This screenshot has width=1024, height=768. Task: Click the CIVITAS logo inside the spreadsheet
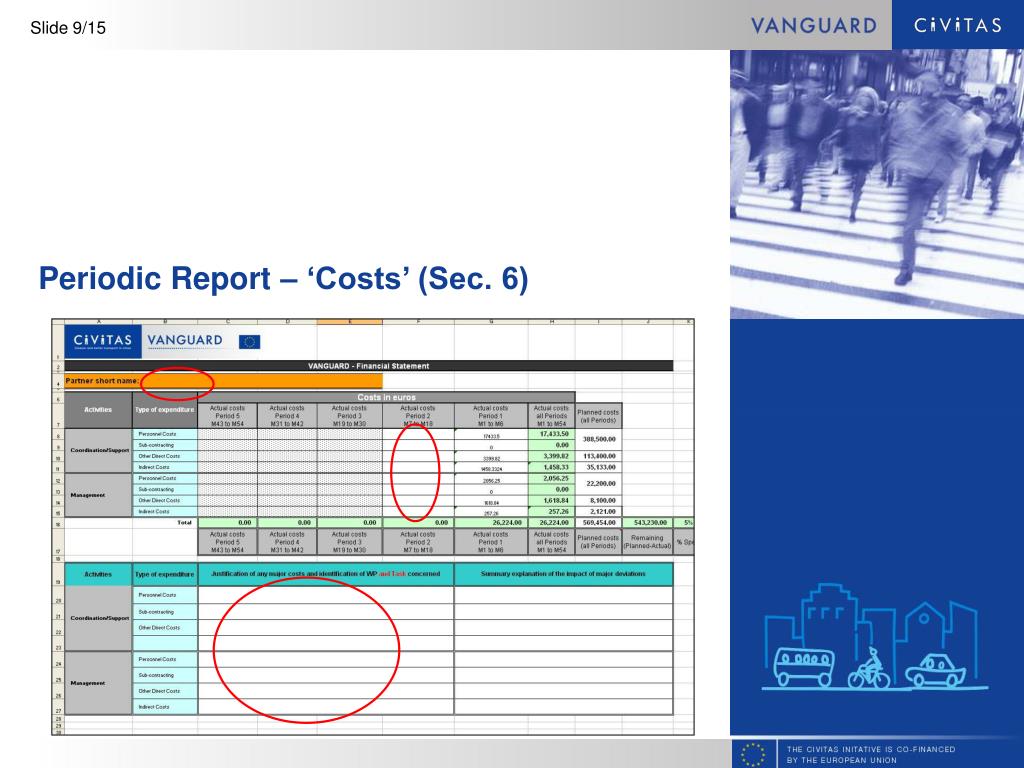103,341
